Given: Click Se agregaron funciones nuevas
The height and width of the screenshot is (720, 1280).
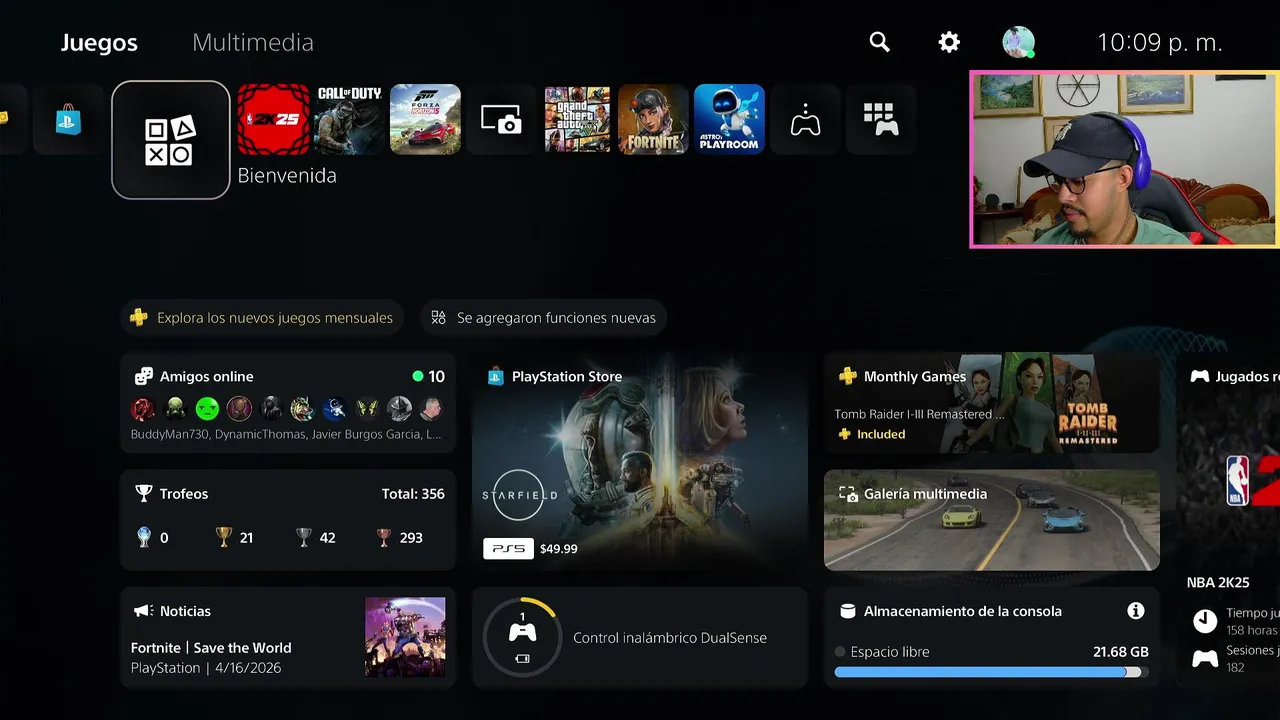Looking at the screenshot, I should point(543,318).
